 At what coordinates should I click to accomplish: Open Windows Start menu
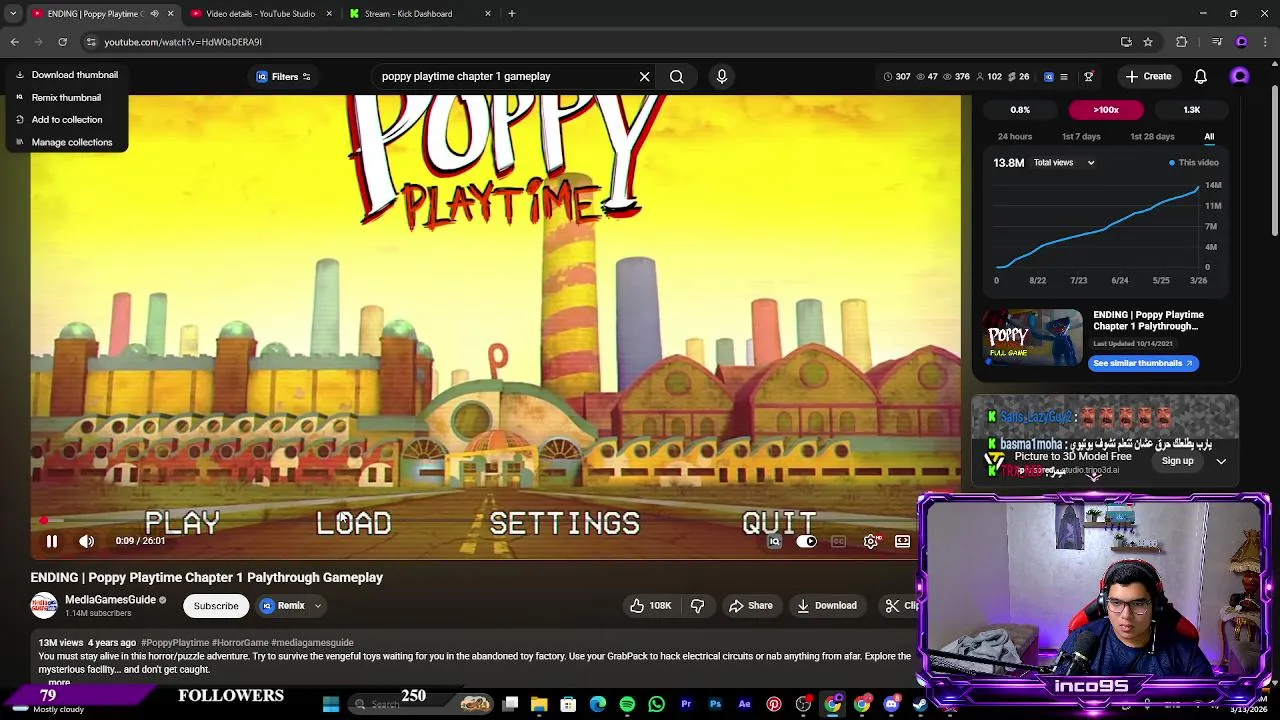coord(331,704)
